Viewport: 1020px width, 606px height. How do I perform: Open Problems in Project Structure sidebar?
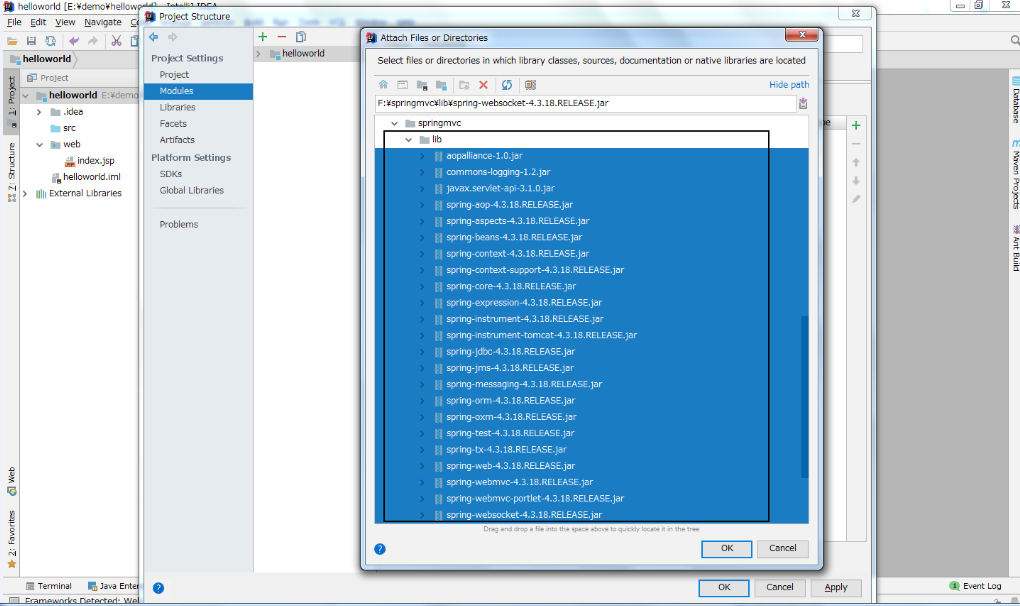click(x=179, y=224)
